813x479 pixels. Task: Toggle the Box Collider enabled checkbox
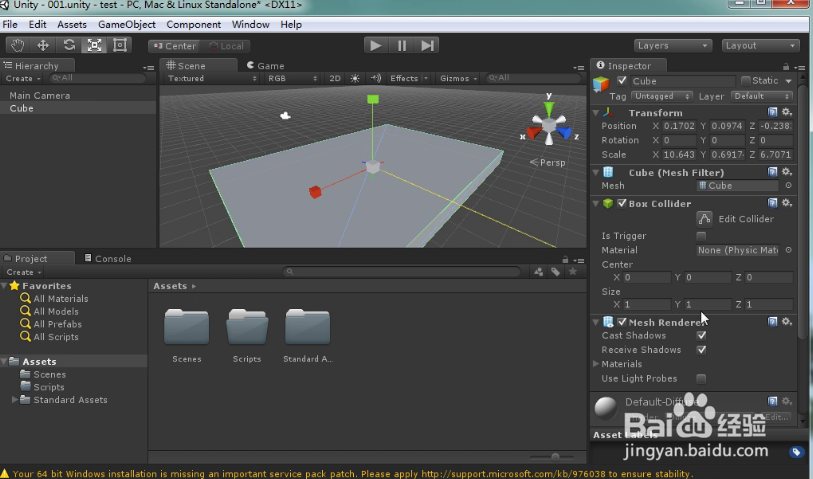click(x=622, y=203)
